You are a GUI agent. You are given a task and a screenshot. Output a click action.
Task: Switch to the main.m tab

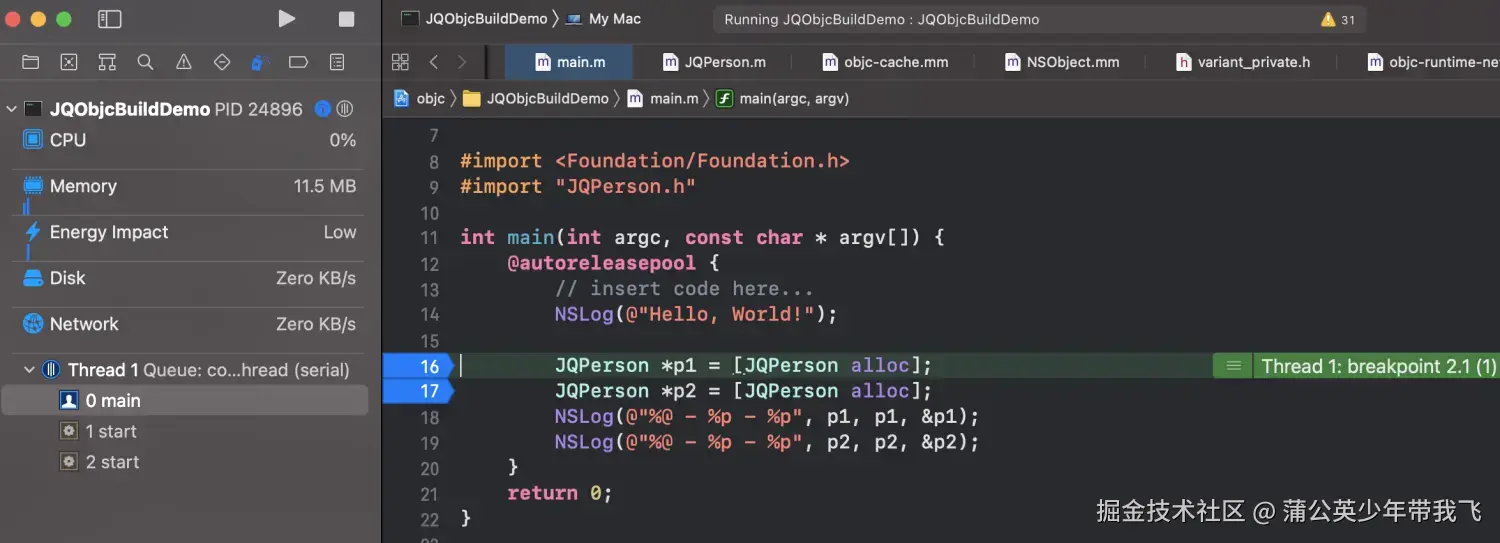569,62
